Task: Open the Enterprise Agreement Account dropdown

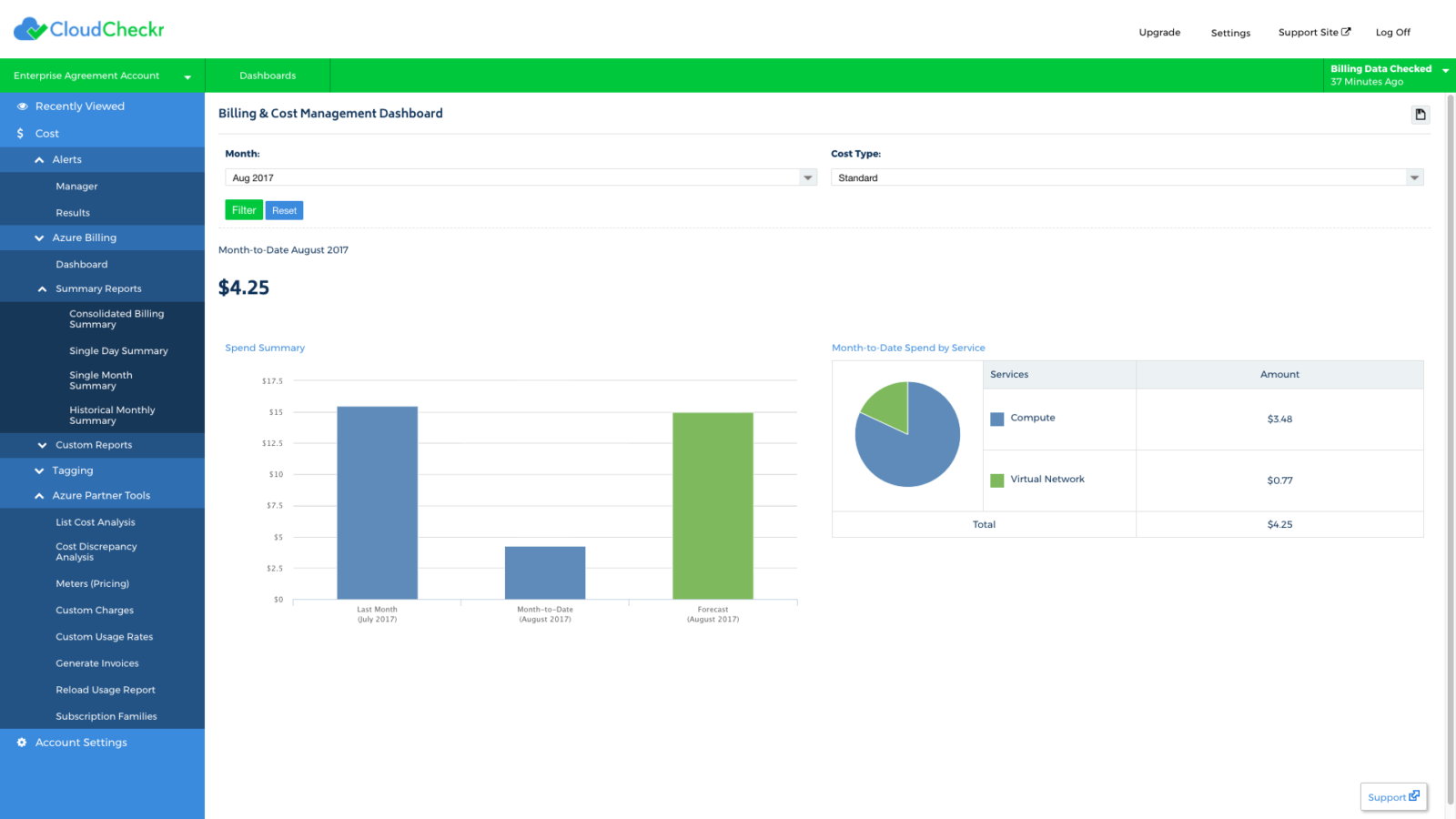Action: (102, 76)
